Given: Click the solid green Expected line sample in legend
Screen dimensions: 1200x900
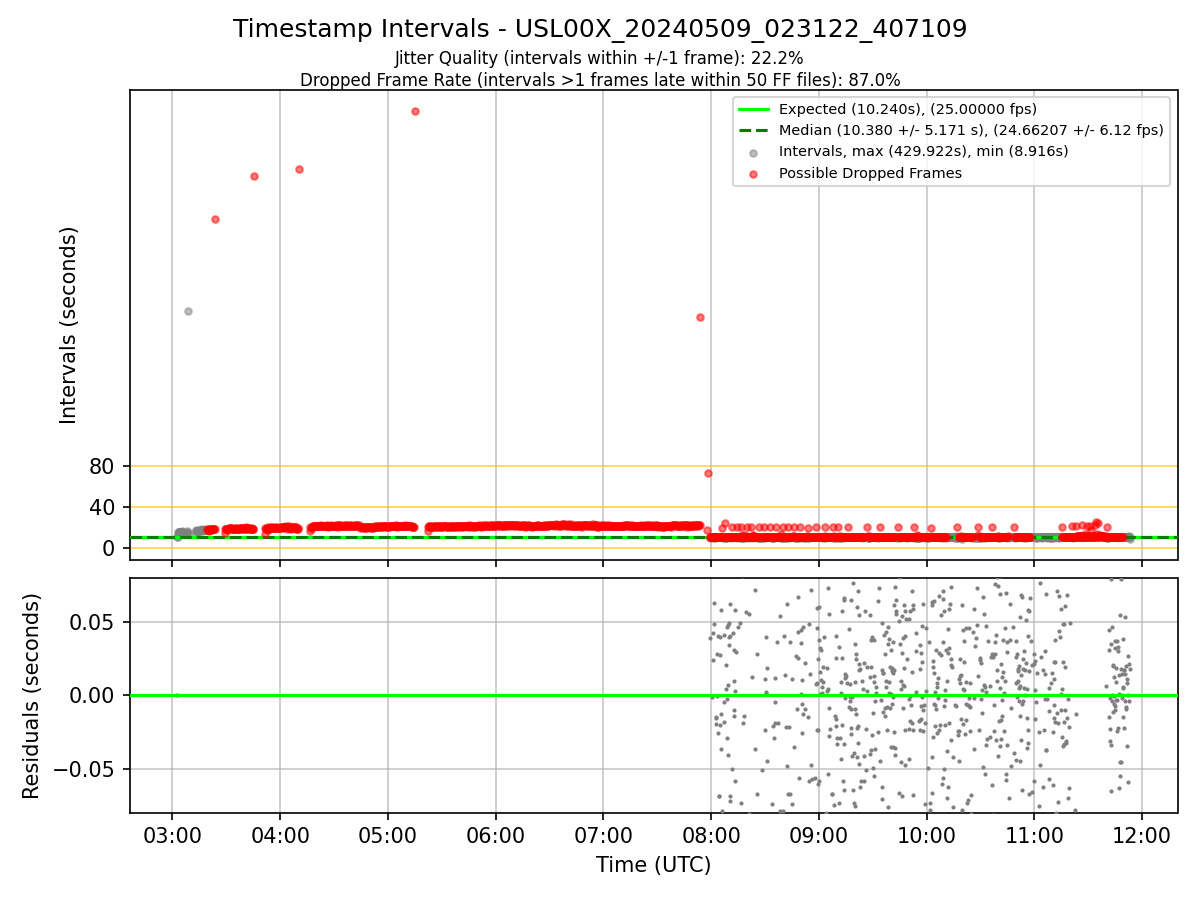Looking at the screenshot, I should coord(754,109).
